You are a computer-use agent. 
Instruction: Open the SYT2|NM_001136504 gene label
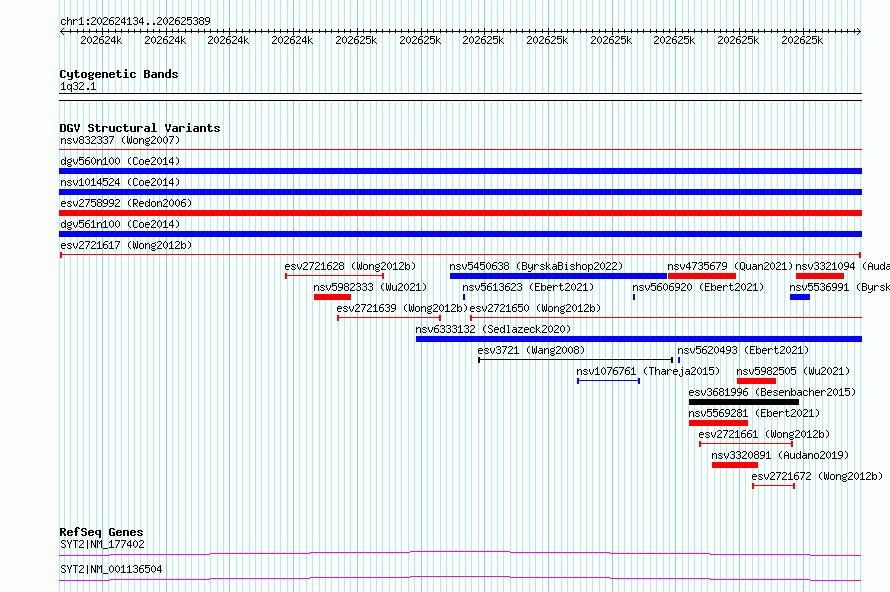(x=111, y=569)
